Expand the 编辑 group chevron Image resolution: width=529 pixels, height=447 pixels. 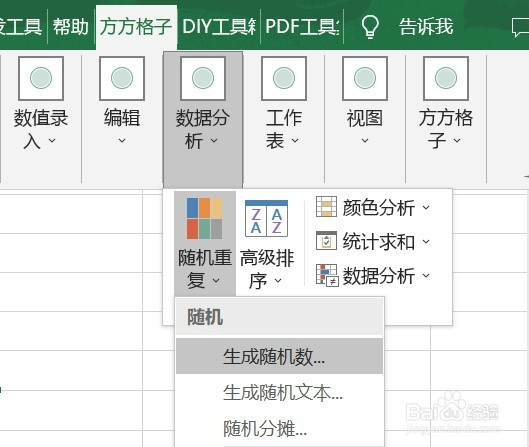122,140
